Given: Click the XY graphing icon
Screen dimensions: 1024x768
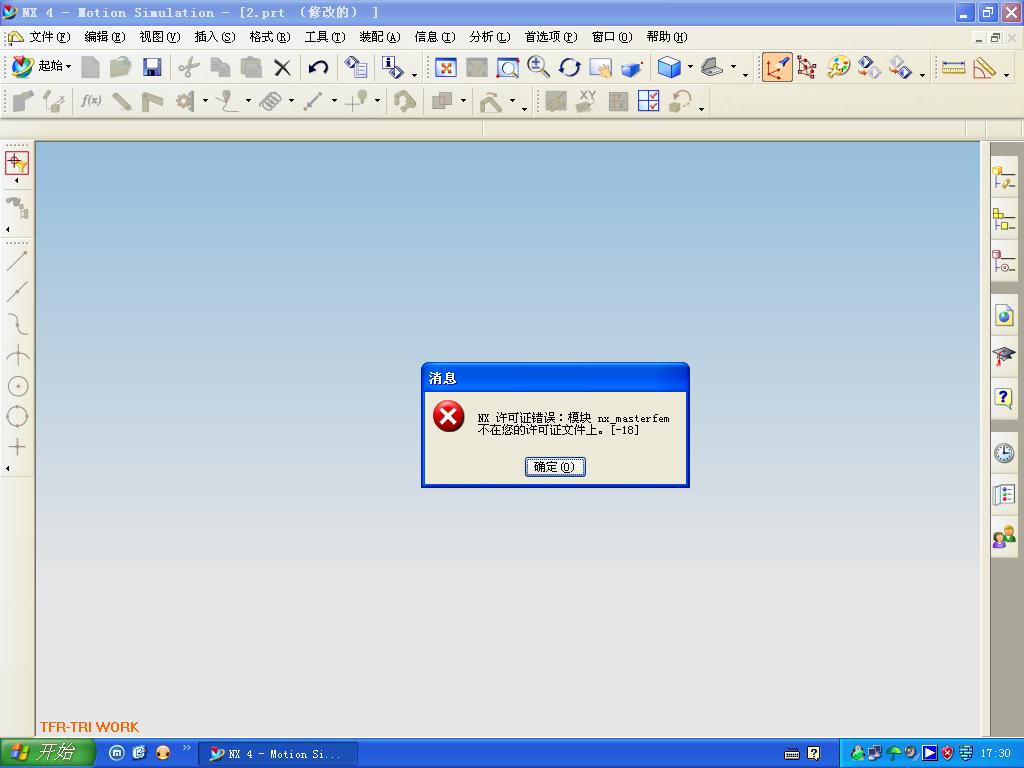Looking at the screenshot, I should [x=586, y=101].
